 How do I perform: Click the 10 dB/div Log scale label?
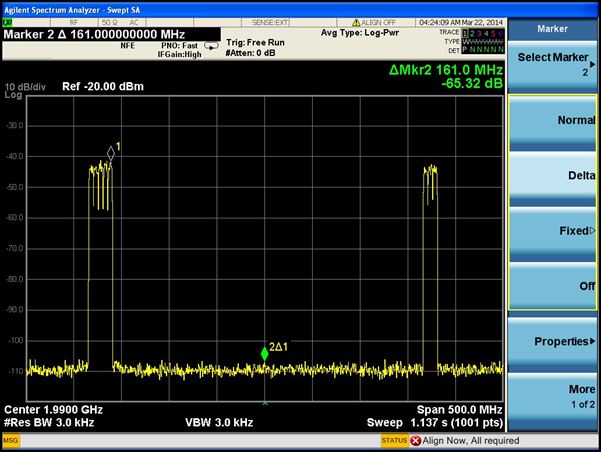tap(25, 91)
